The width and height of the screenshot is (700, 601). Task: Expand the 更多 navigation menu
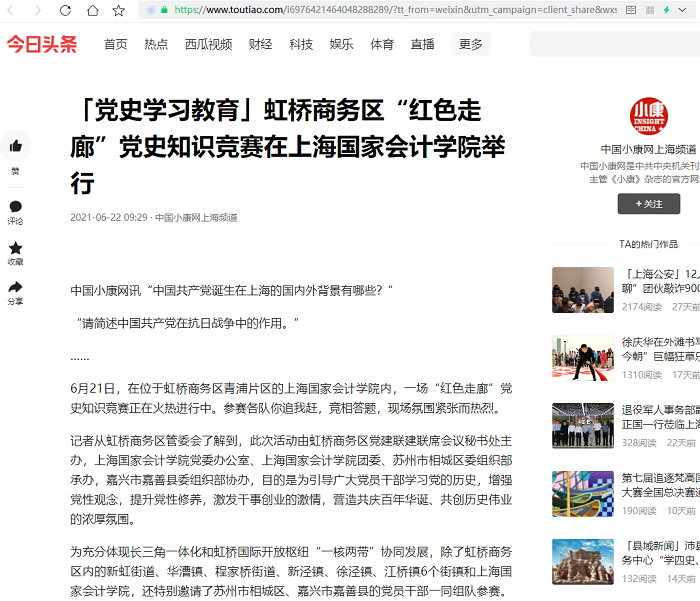coord(470,45)
